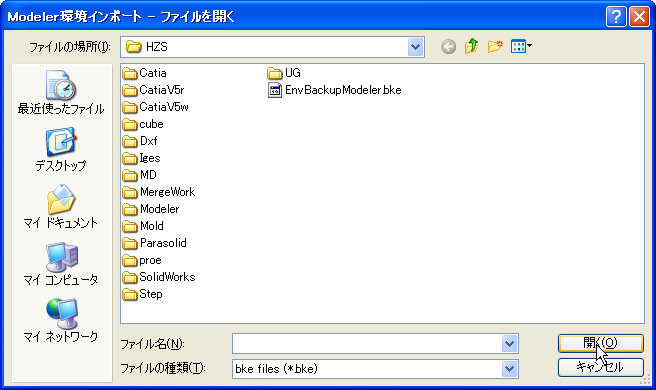Select the cube folder icon

tap(130, 125)
